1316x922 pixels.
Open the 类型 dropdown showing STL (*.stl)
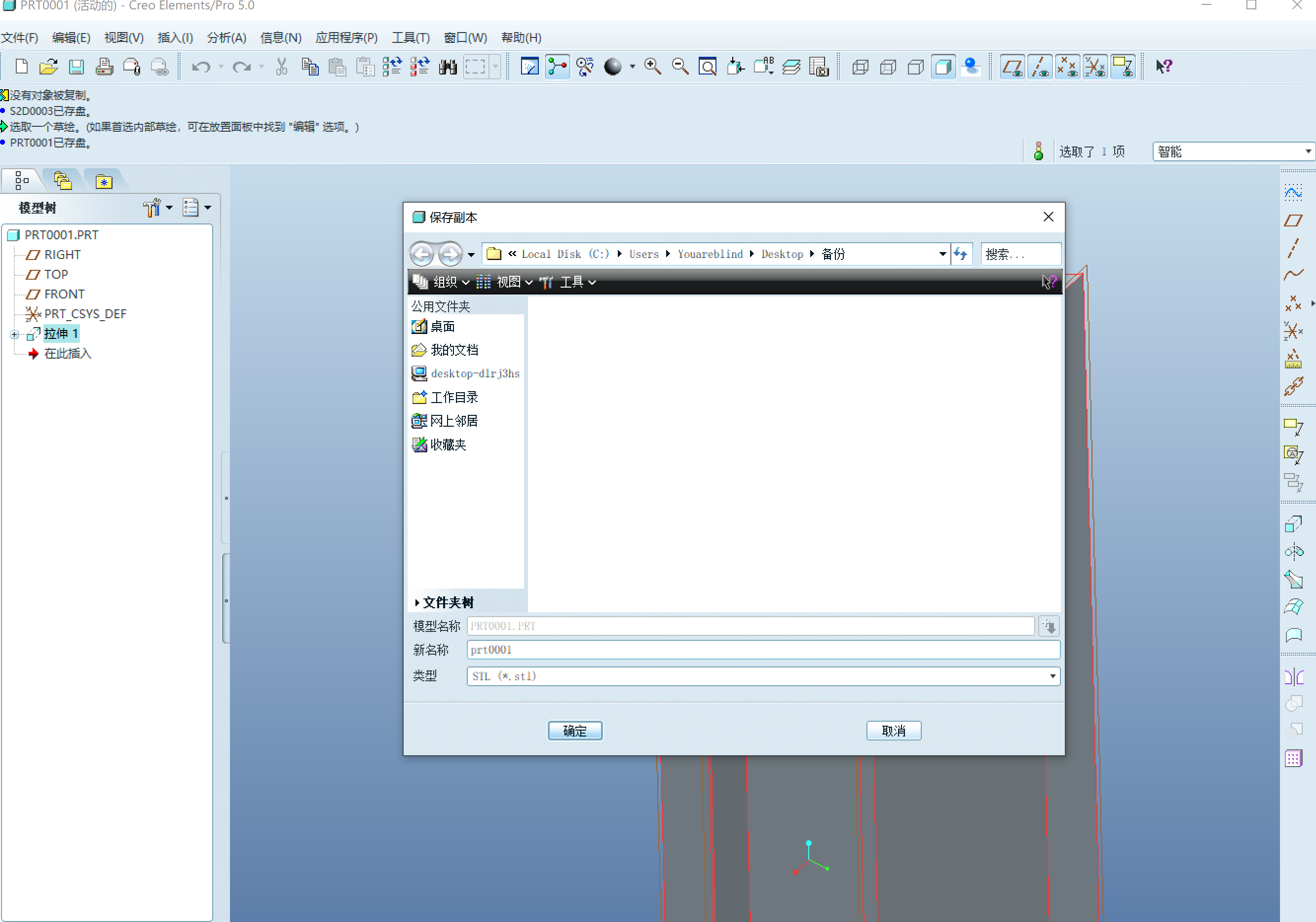coord(1053,676)
